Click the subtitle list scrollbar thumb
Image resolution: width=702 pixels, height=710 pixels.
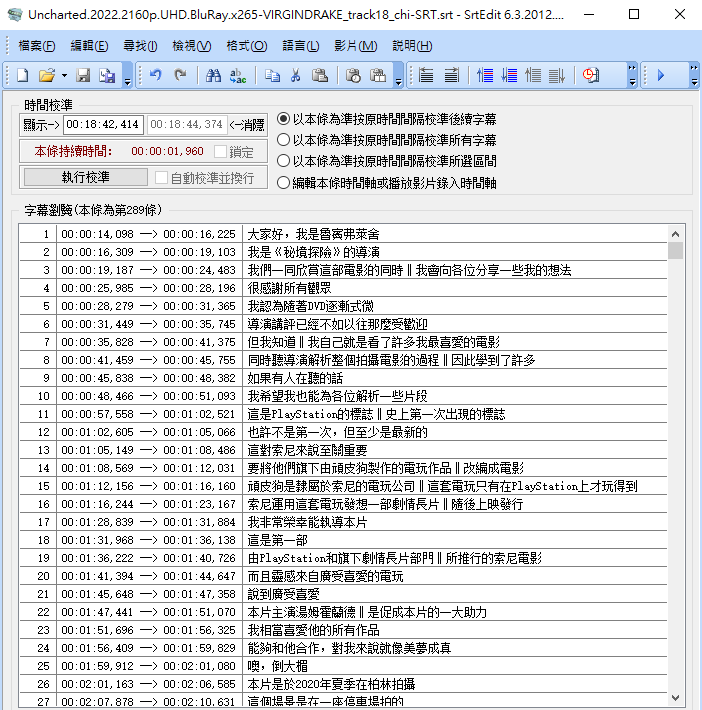click(x=675, y=250)
